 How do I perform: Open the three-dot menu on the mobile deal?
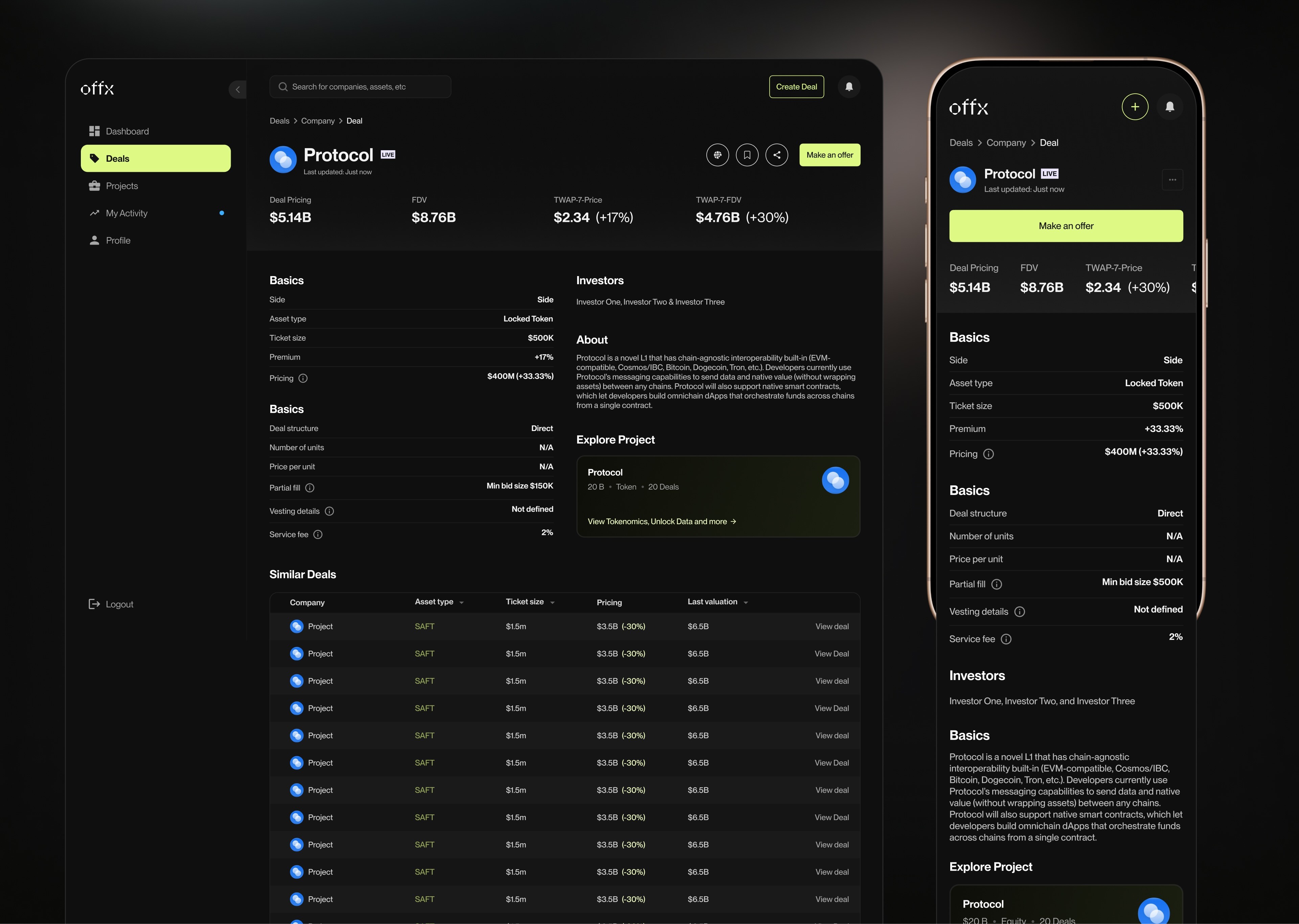click(x=1172, y=180)
